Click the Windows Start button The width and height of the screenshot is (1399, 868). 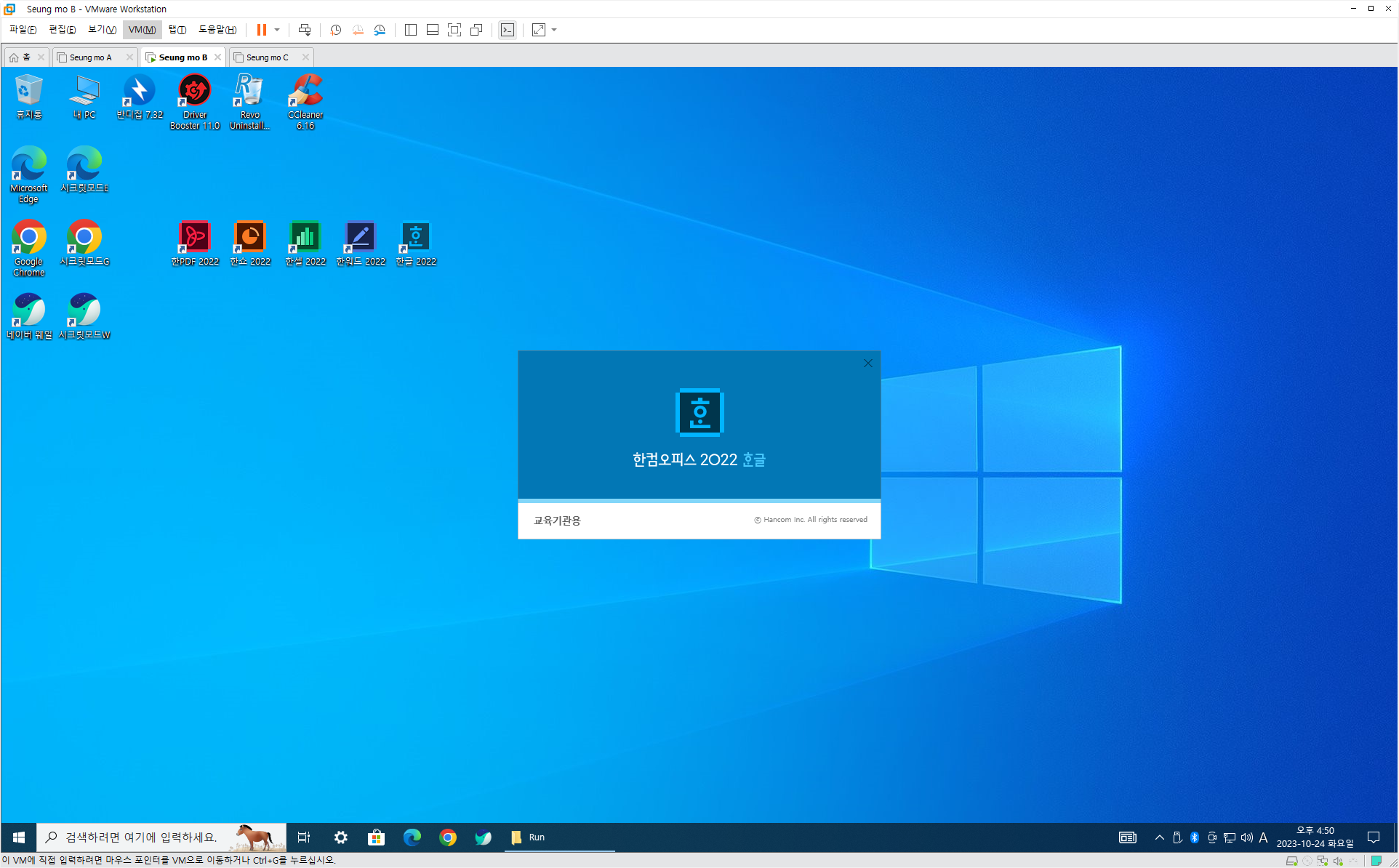click(19, 837)
